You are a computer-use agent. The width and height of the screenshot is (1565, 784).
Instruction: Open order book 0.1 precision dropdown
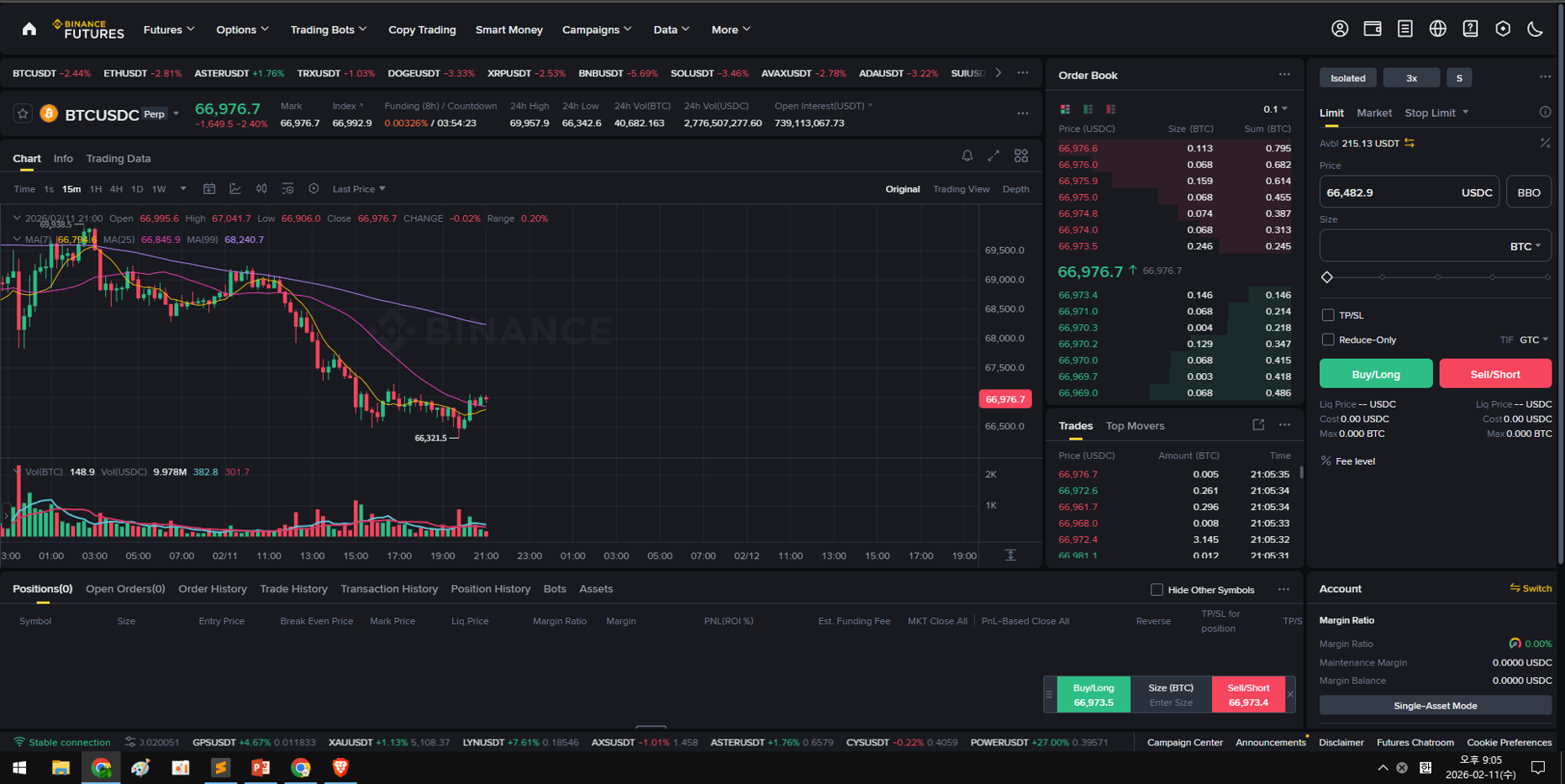click(1275, 109)
